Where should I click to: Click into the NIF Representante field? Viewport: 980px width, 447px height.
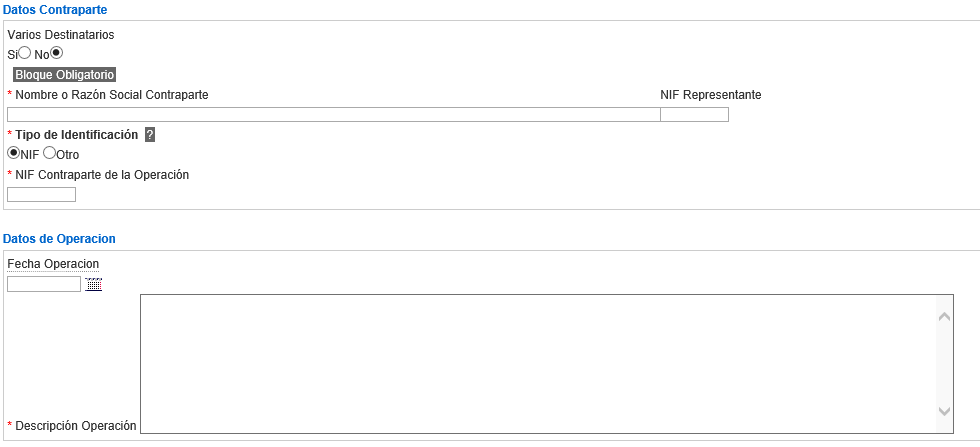pos(694,114)
